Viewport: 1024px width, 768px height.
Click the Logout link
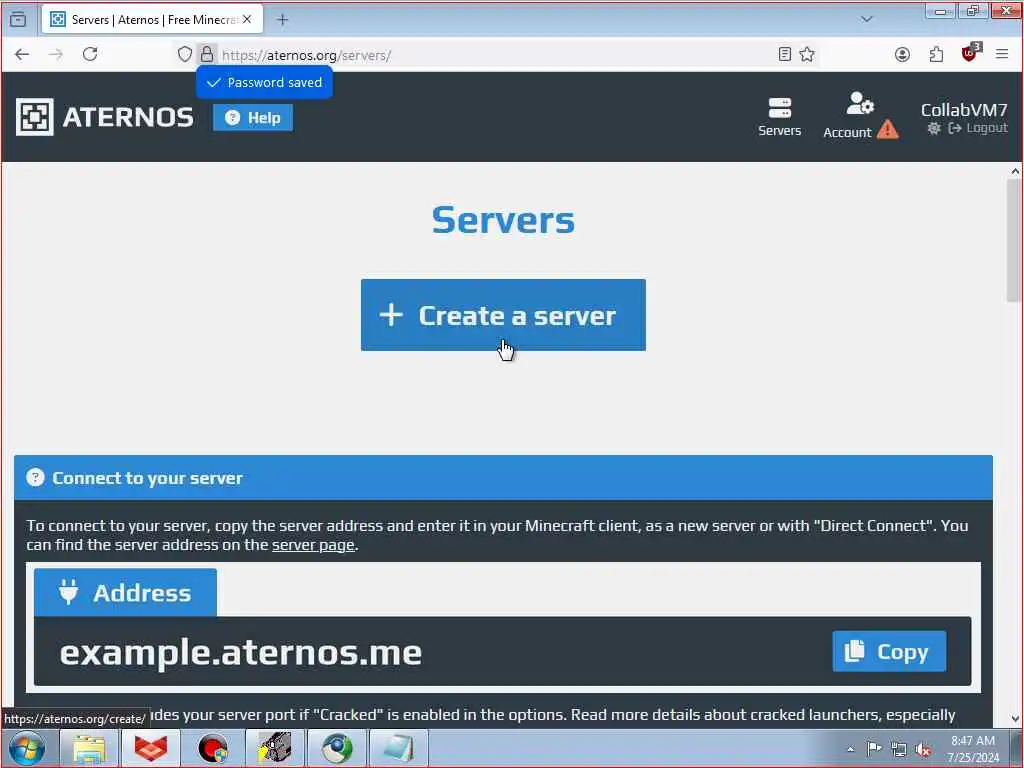[978, 128]
